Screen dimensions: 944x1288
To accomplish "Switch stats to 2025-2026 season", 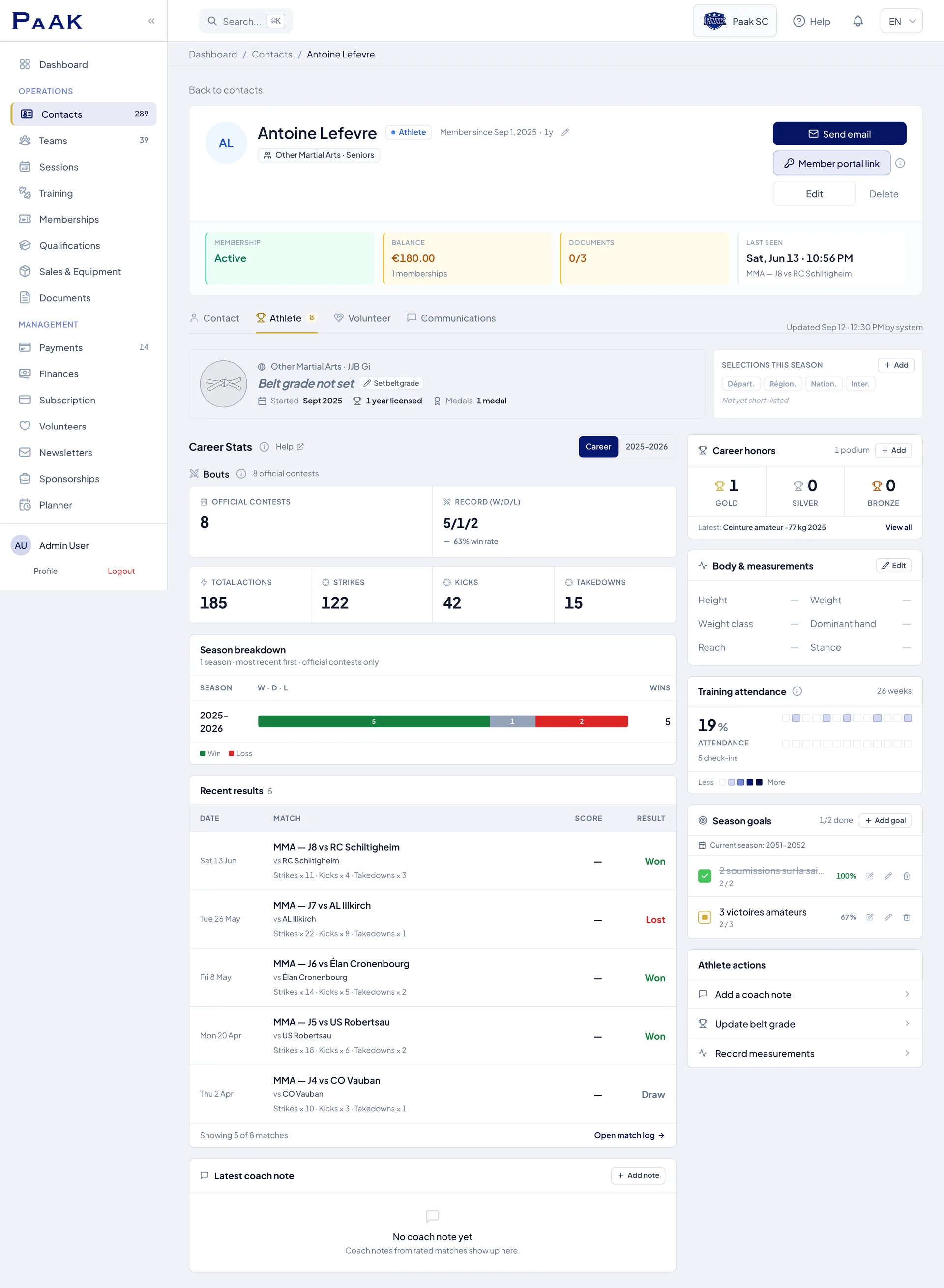I will pyautogui.click(x=646, y=447).
